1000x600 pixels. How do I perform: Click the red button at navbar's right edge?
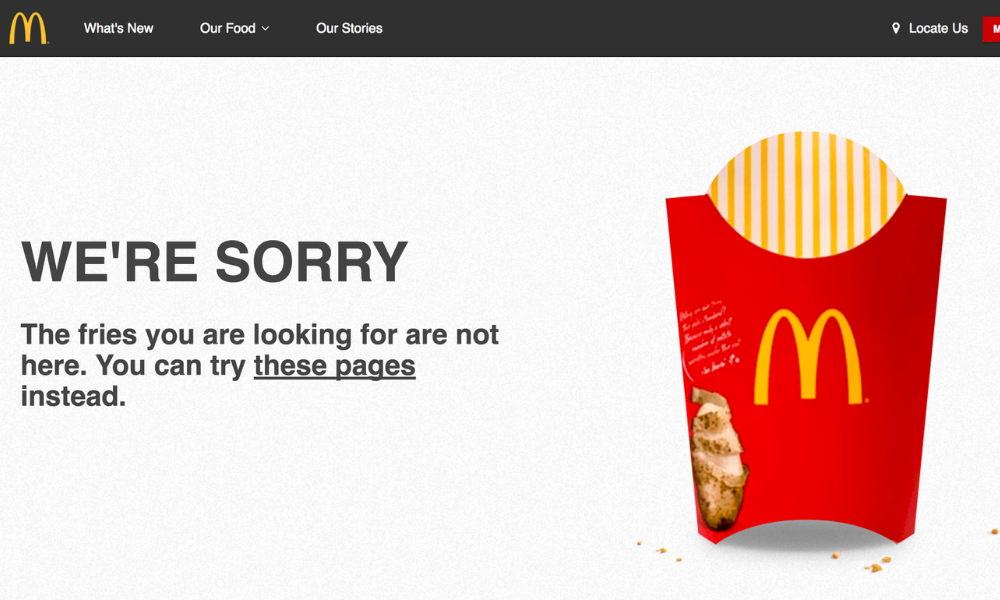[992, 29]
